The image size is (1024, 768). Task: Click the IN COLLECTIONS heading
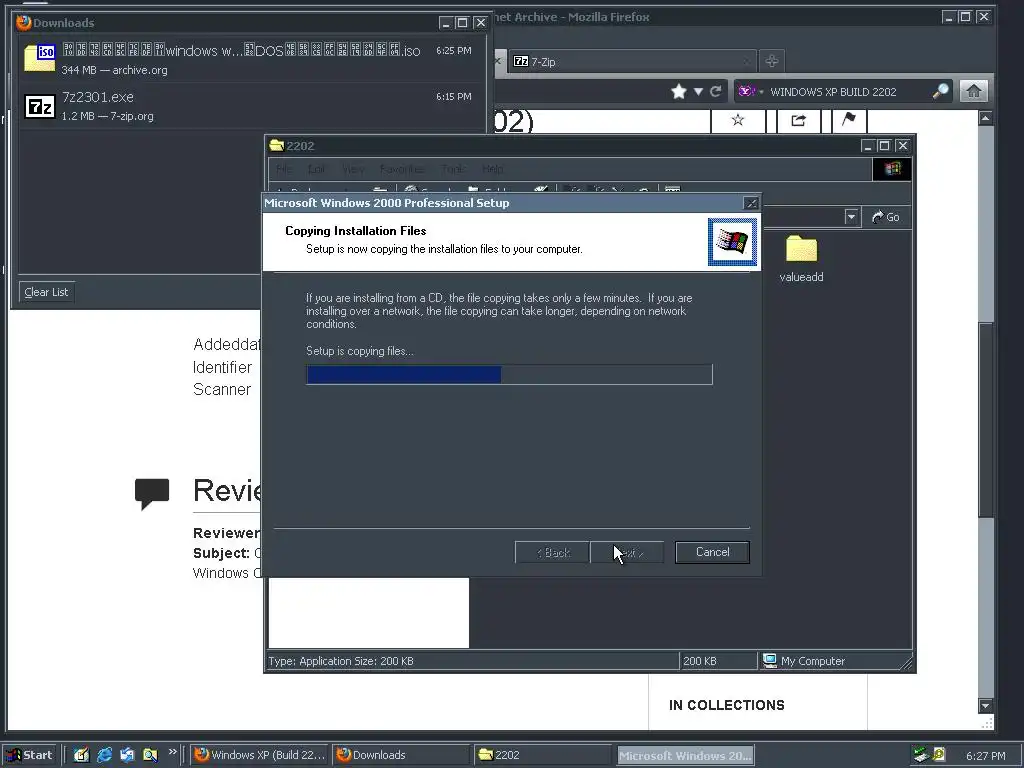[727, 705]
